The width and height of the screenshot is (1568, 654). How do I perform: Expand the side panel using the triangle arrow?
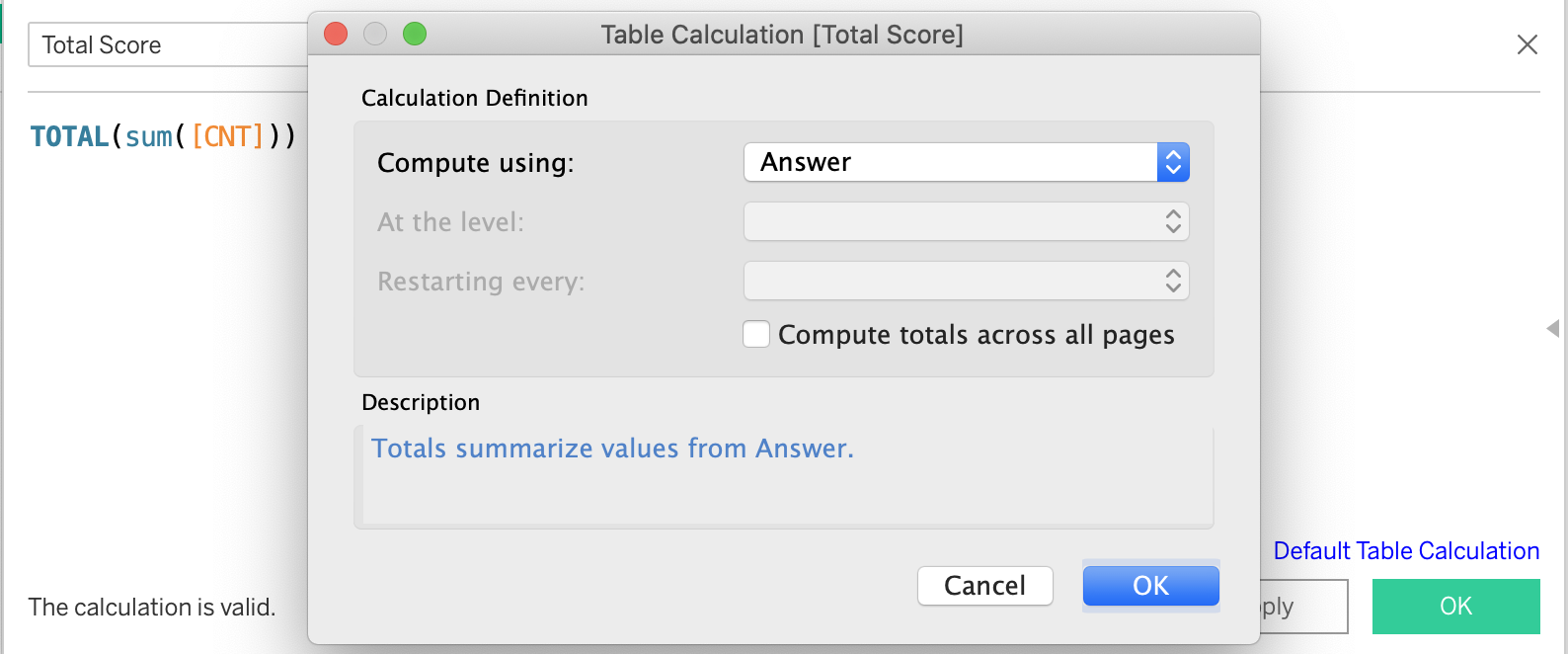click(x=1552, y=328)
